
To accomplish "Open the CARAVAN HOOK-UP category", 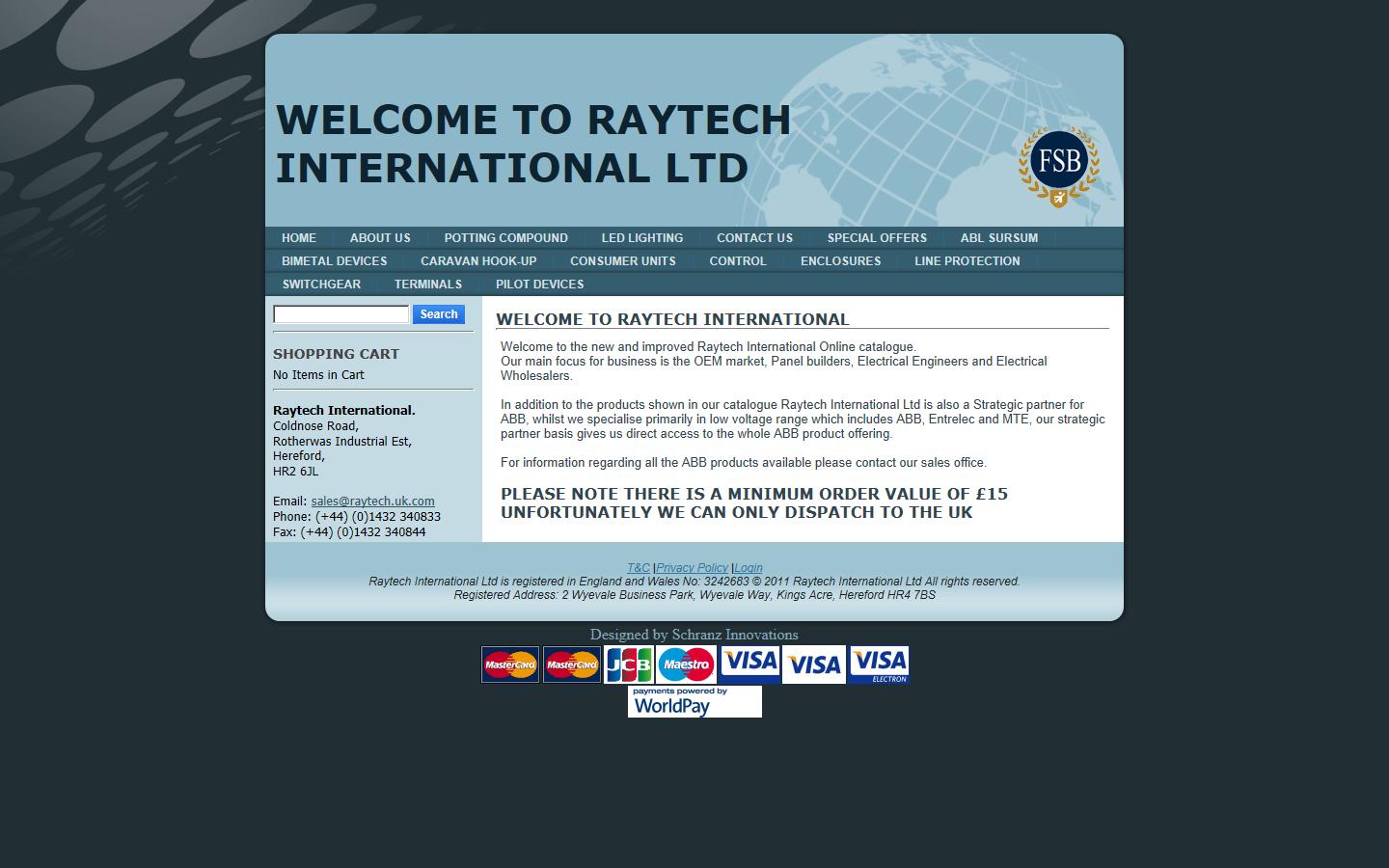I will [478, 261].
